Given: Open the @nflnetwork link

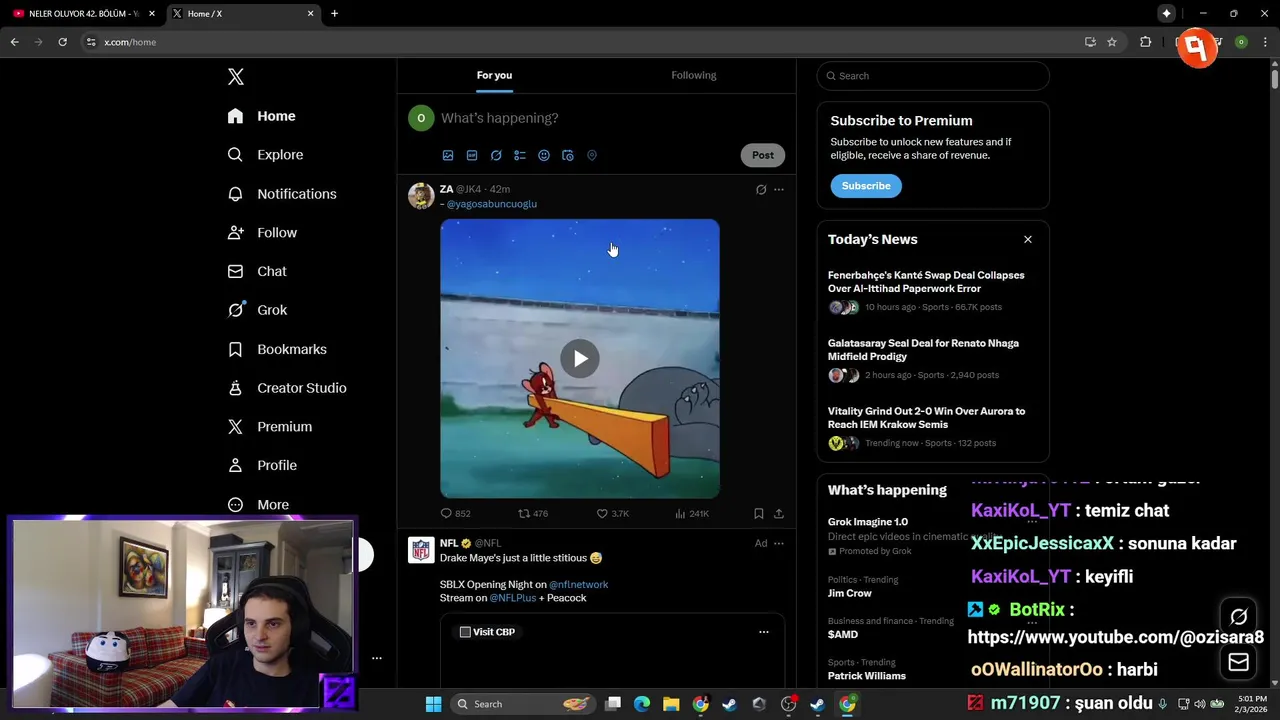Looking at the screenshot, I should click(579, 585).
